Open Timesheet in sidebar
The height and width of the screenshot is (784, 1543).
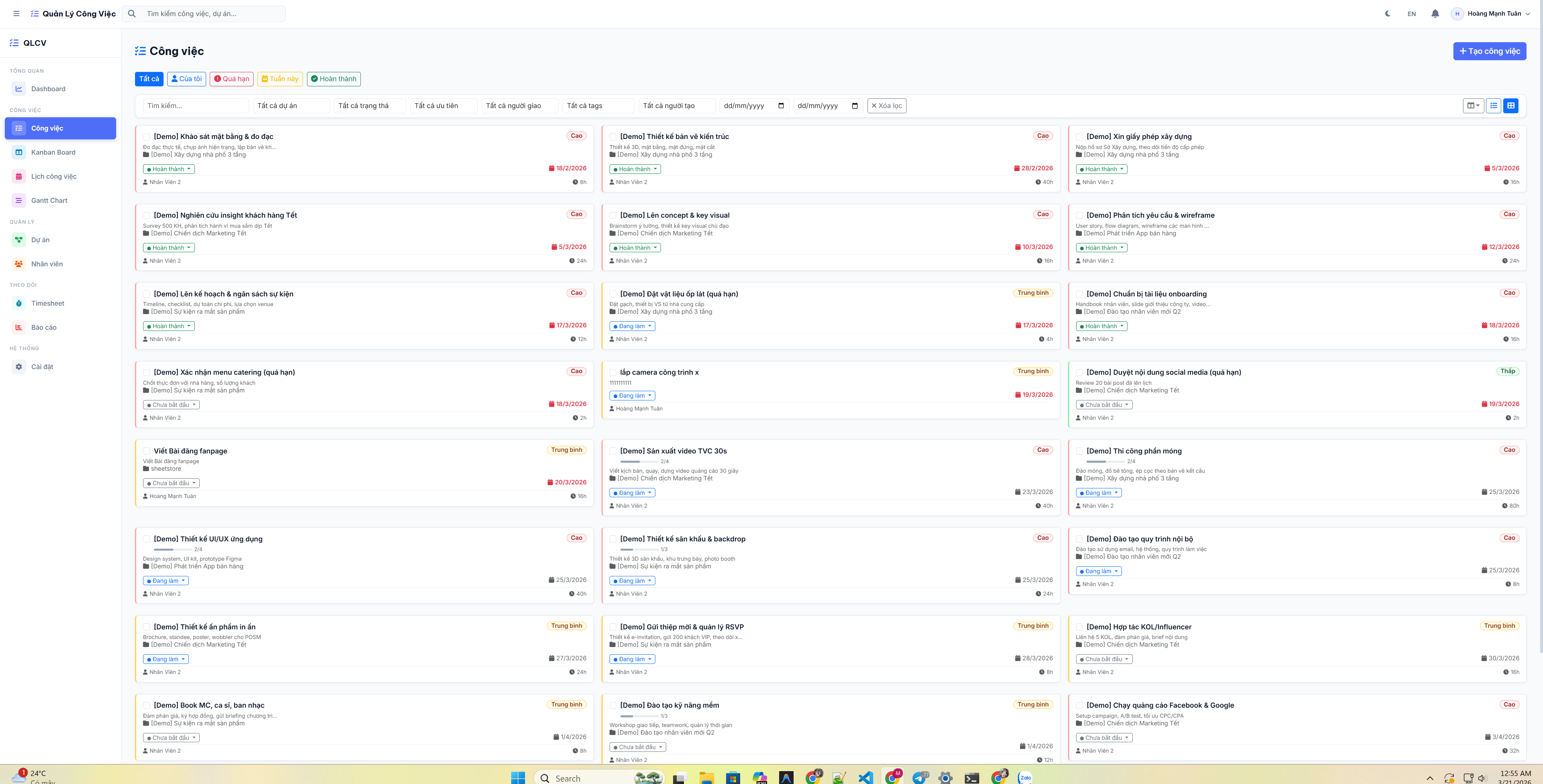(x=47, y=304)
